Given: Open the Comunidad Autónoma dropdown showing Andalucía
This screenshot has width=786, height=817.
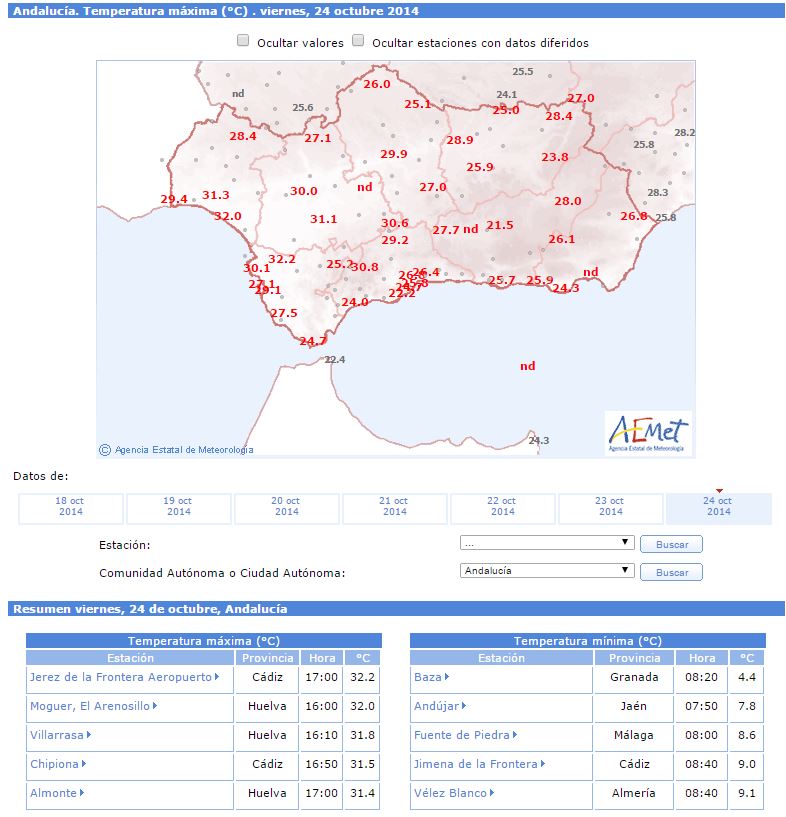Looking at the screenshot, I should (x=547, y=571).
